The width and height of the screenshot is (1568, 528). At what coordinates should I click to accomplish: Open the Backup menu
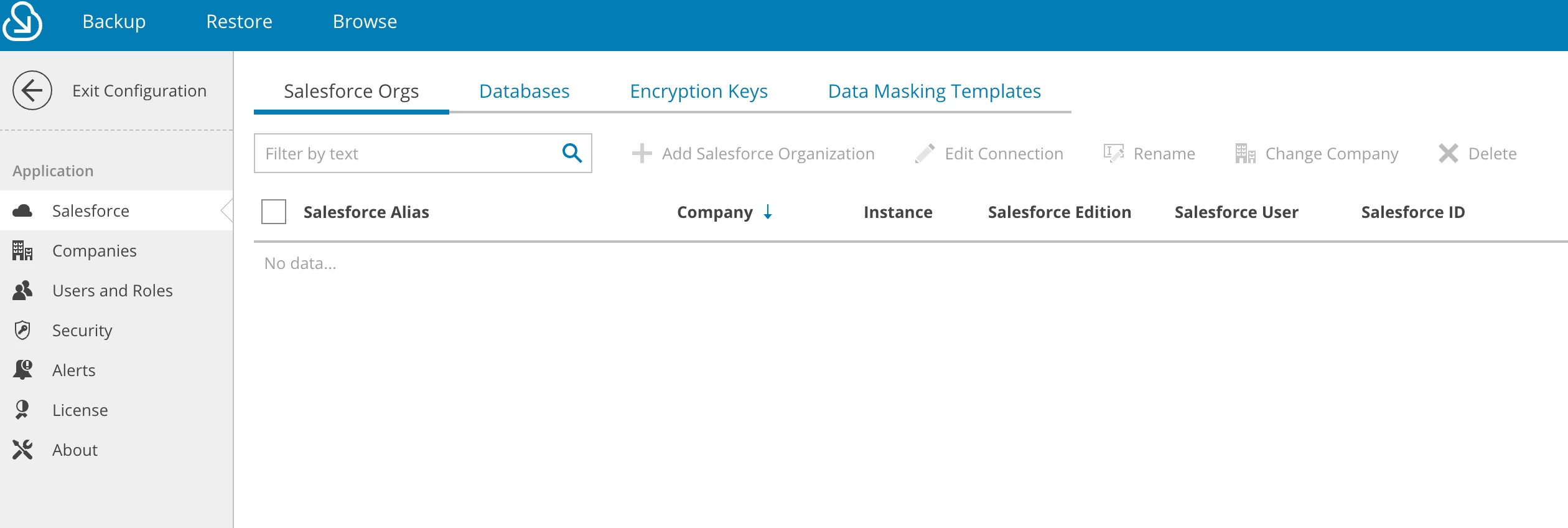[114, 22]
